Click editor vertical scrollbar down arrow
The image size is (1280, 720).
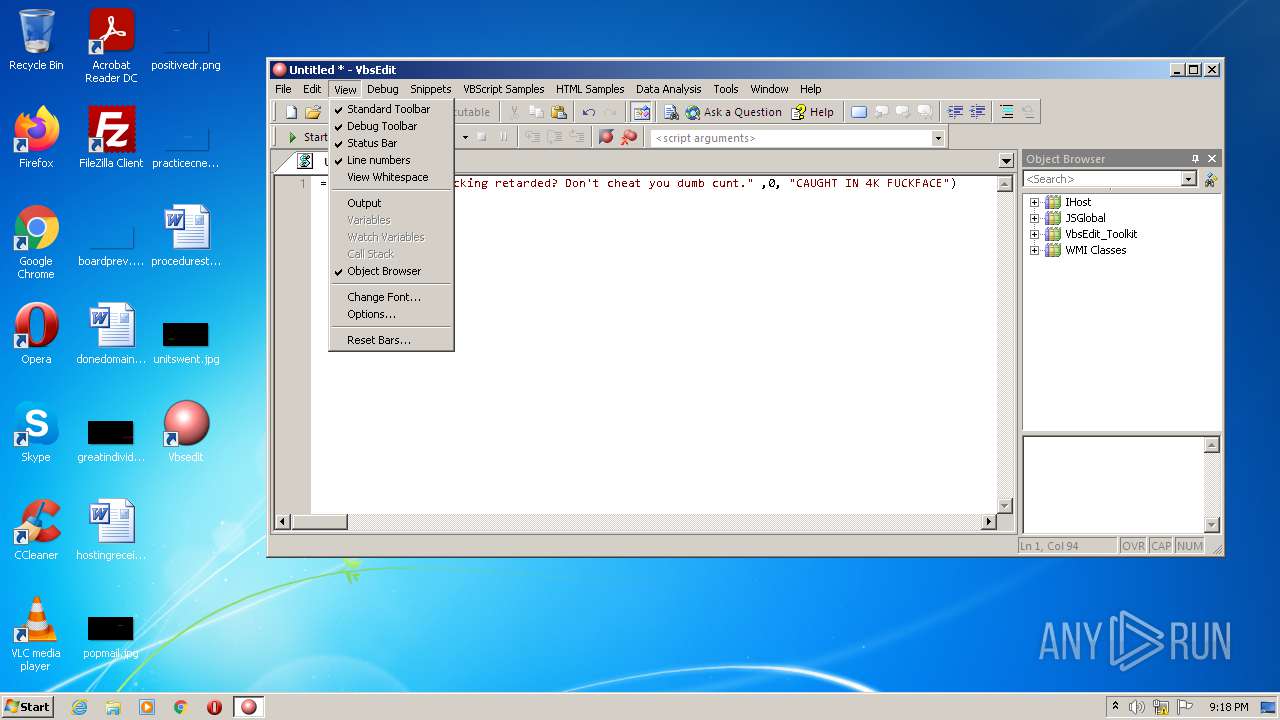pos(1006,505)
